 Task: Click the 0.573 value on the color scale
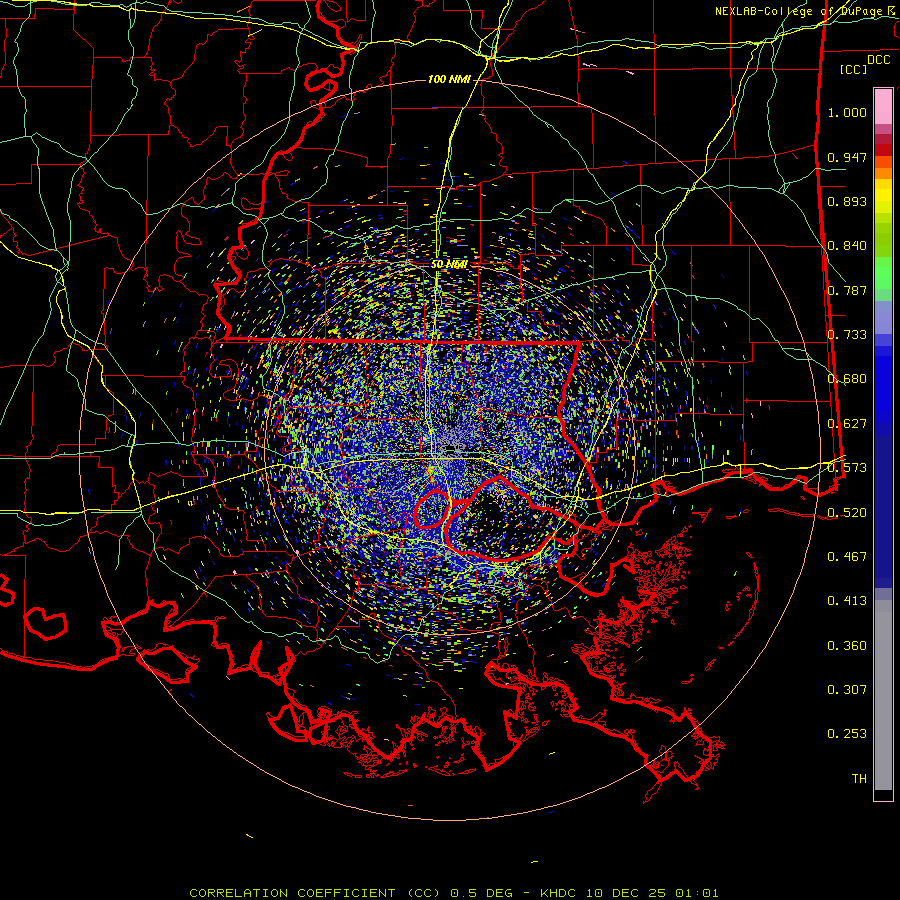[847, 468]
